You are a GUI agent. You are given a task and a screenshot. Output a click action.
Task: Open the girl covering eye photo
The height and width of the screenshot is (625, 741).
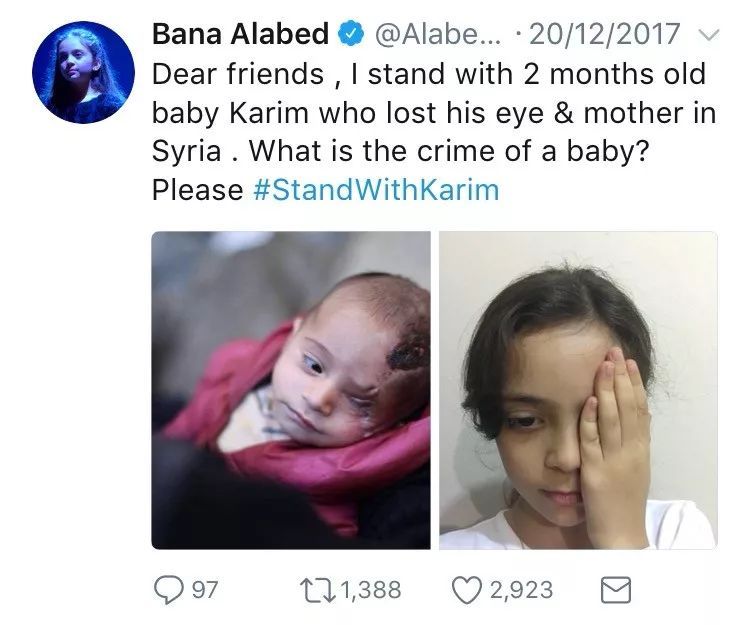(578, 390)
